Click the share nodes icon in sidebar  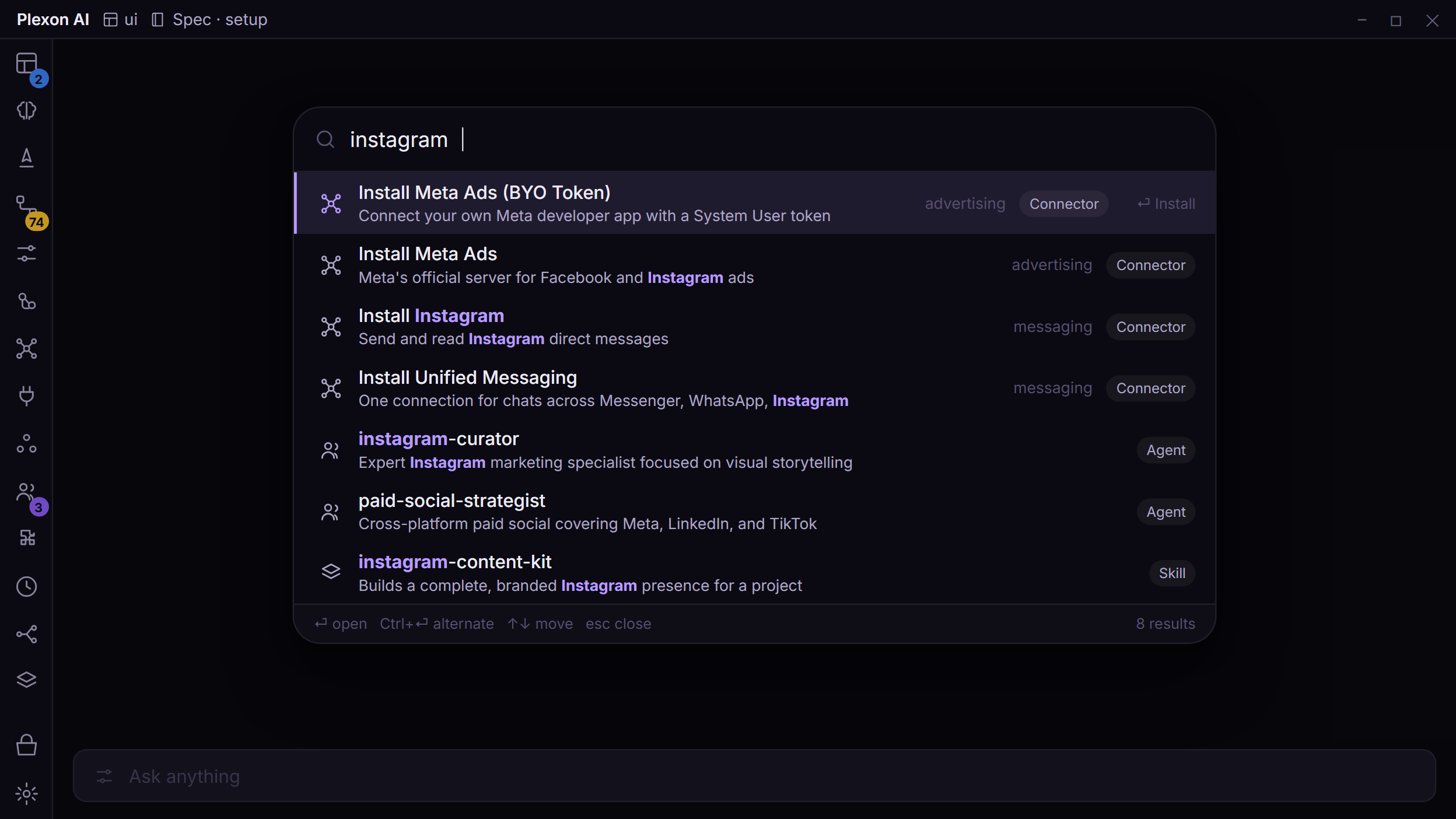(27, 634)
